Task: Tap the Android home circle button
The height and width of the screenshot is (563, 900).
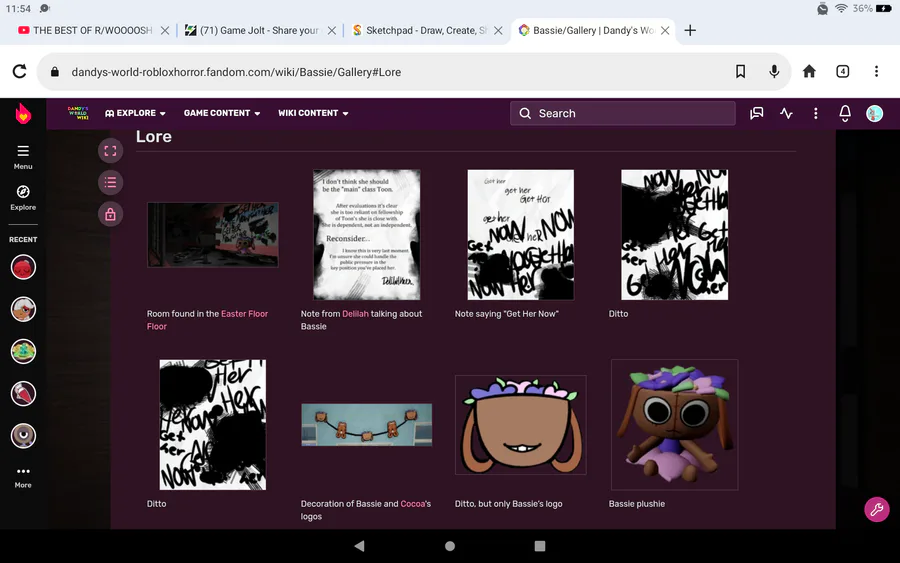Action: tap(450, 546)
